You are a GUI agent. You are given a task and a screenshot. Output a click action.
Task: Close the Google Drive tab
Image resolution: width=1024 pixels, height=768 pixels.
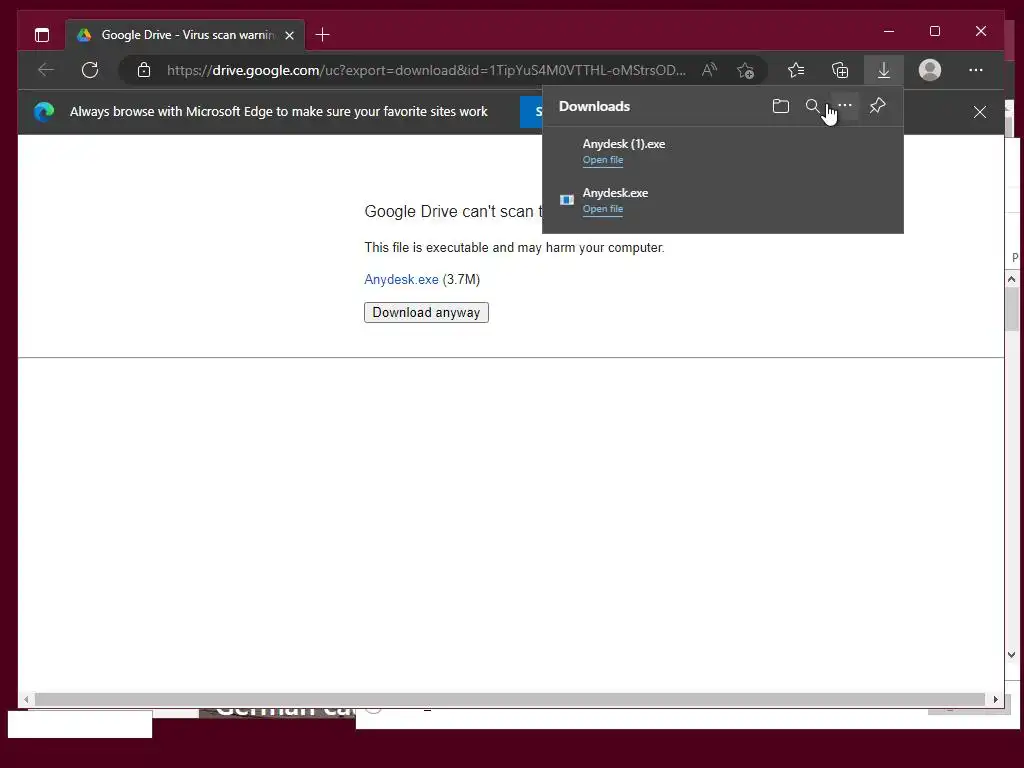click(x=289, y=35)
